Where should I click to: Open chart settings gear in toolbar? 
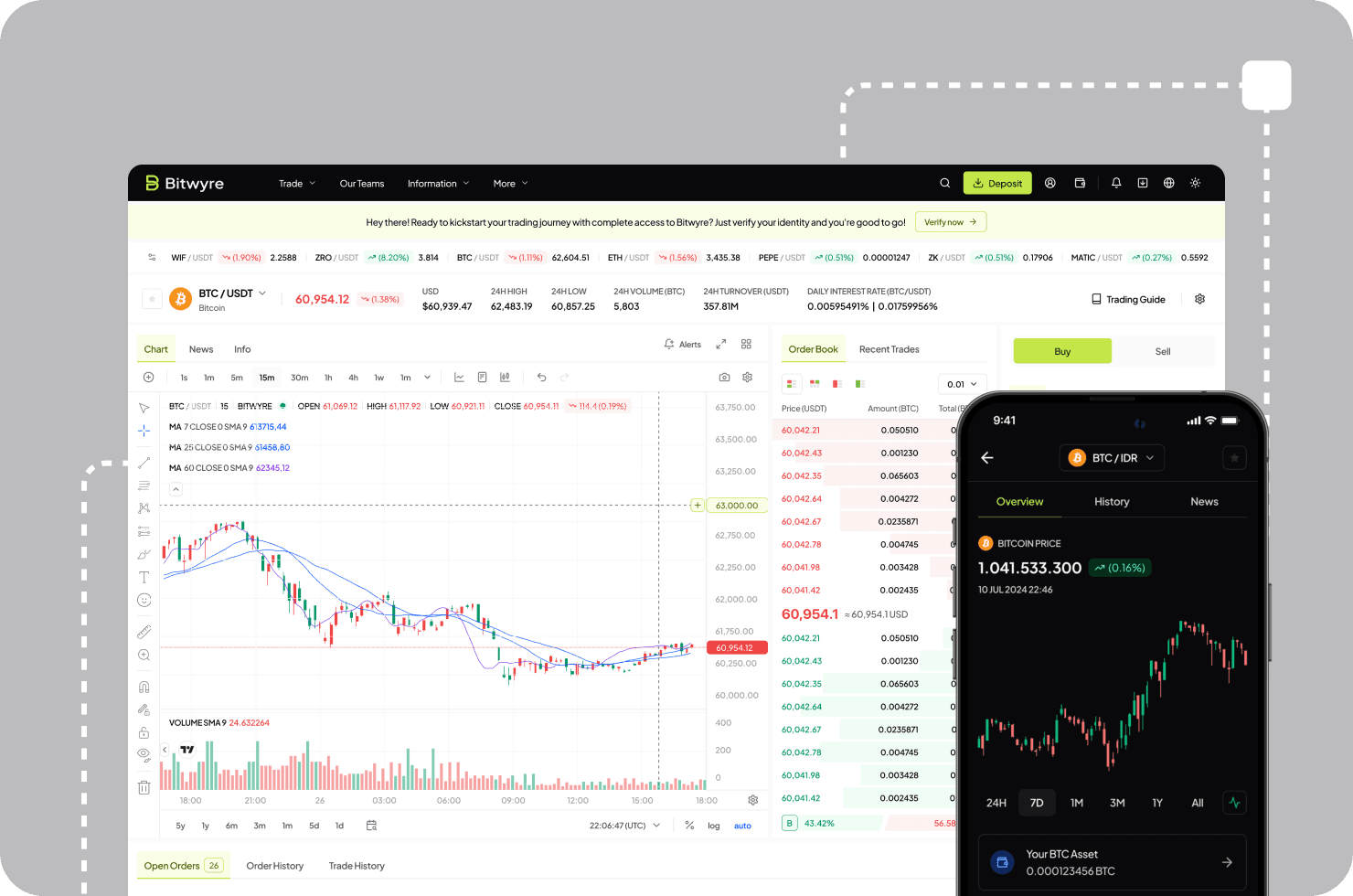coord(747,377)
